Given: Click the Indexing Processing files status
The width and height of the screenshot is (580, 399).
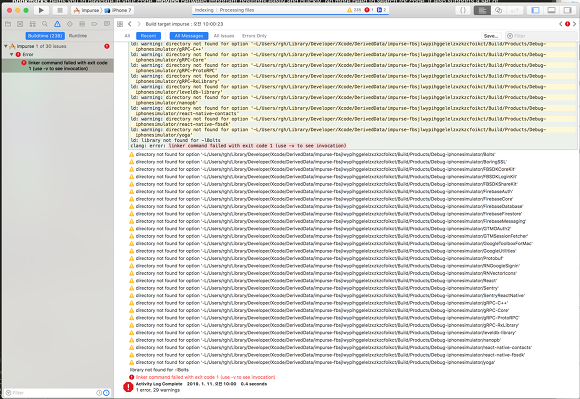Looking at the screenshot, I should (224, 10).
